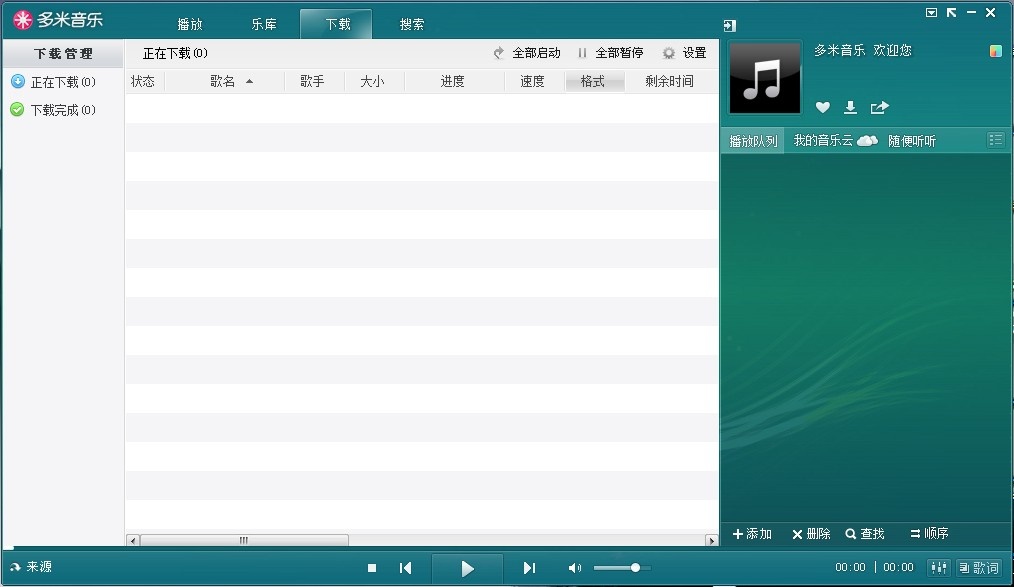Select 正在下载 (0) in sidebar
The image size is (1014, 587).
click(x=63, y=82)
